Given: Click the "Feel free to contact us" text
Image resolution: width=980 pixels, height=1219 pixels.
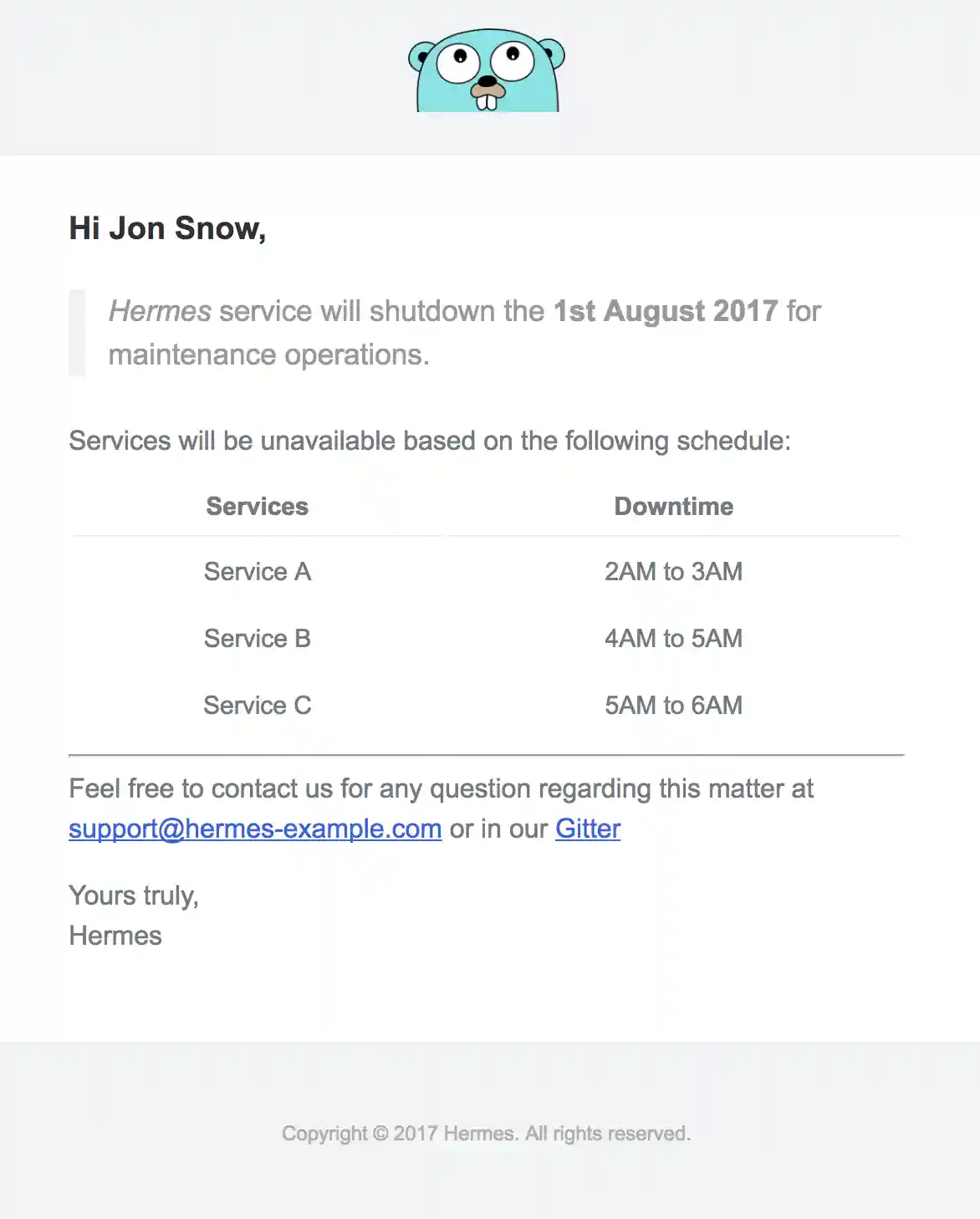Looking at the screenshot, I should click(441, 788).
